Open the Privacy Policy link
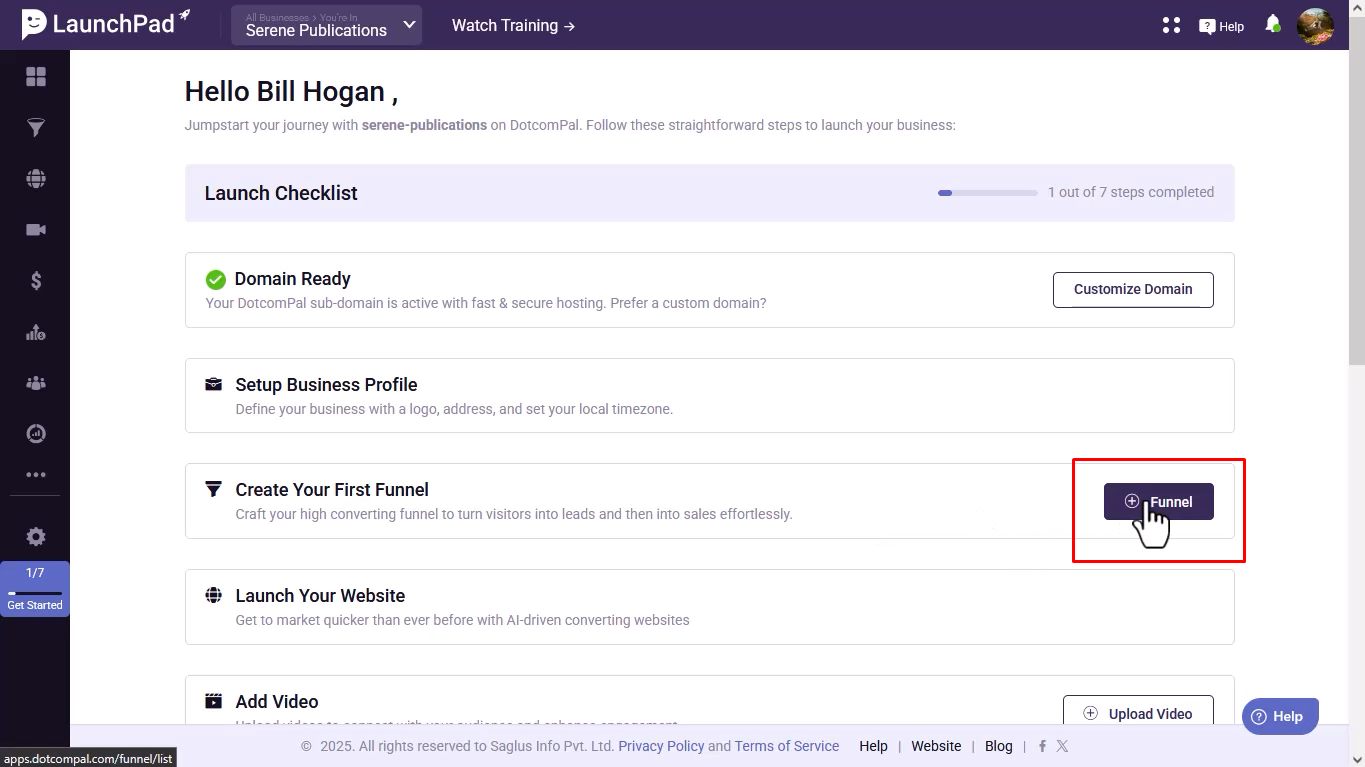The width and height of the screenshot is (1365, 767). pyautogui.click(x=661, y=746)
